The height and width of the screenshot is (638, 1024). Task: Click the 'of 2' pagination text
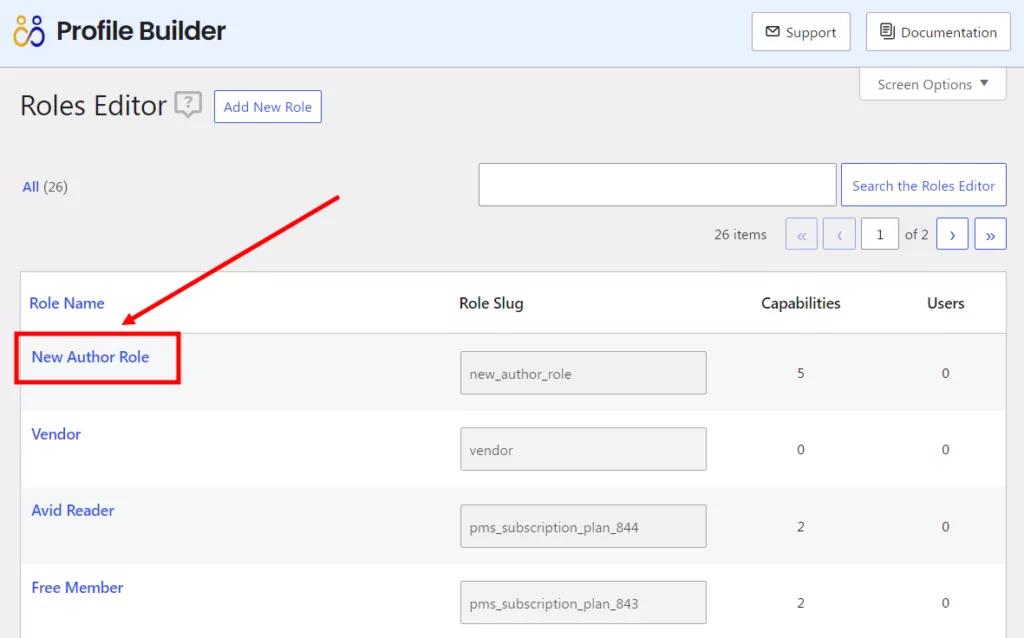tap(916, 234)
